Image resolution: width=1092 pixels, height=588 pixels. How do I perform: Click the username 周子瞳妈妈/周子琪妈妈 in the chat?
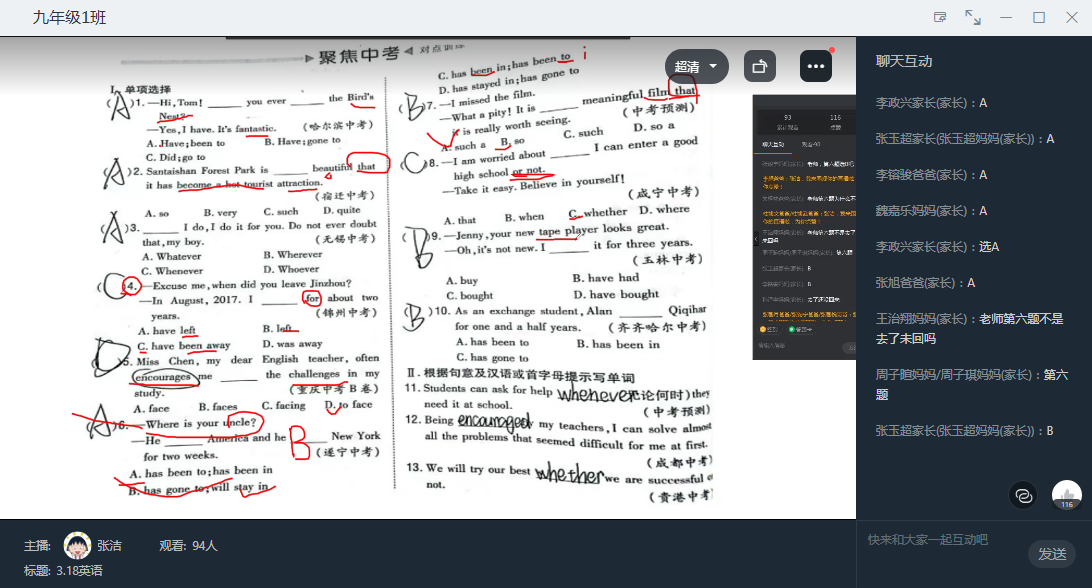[956, 375]
